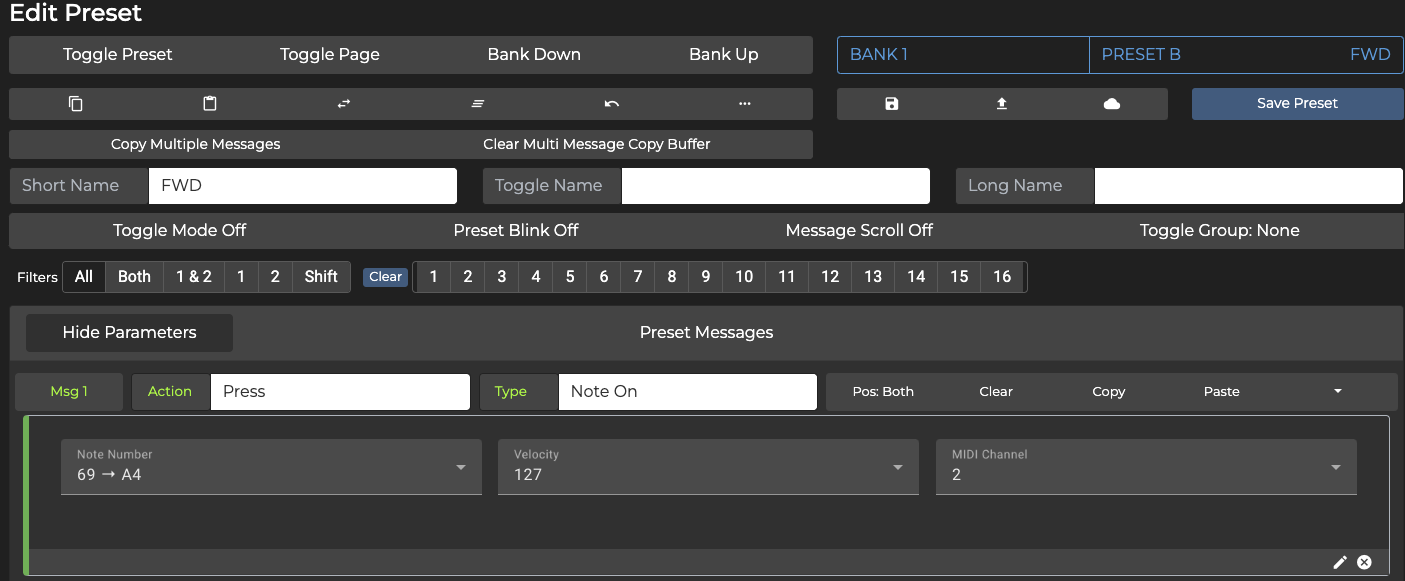1405x581 pixels.
Task: Click the swap arrows icon
Action: [x=344, y=104]
